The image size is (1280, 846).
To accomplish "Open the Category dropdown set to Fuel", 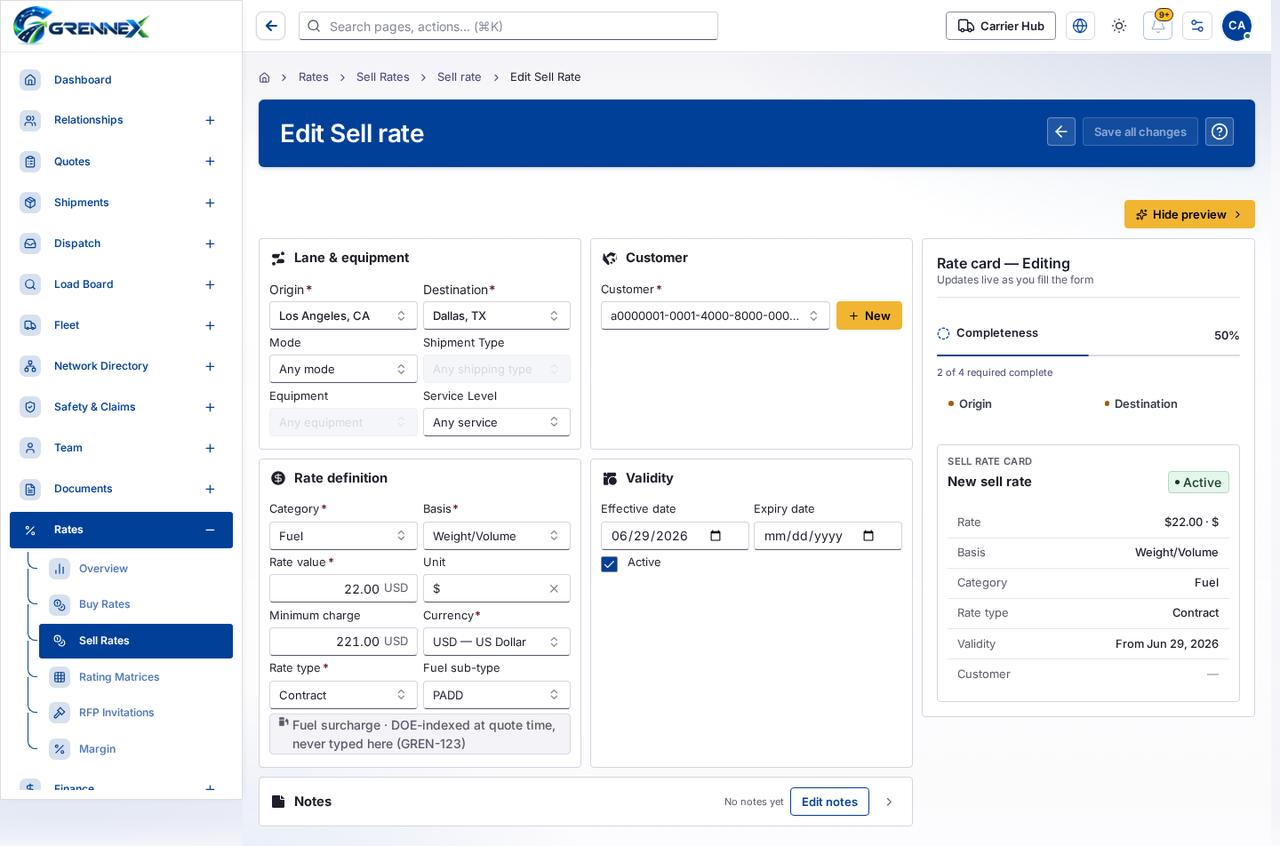I will 343,536.
